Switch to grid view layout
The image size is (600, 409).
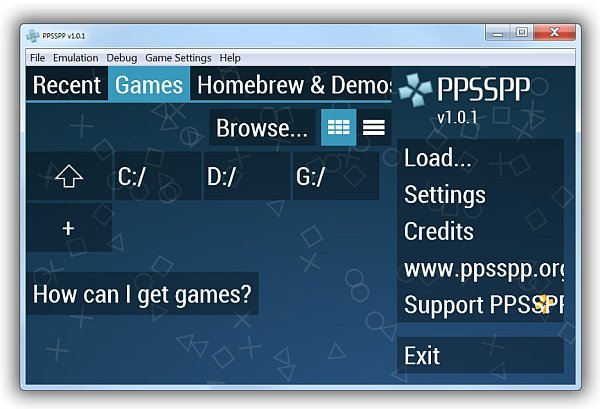coord(339,127)
